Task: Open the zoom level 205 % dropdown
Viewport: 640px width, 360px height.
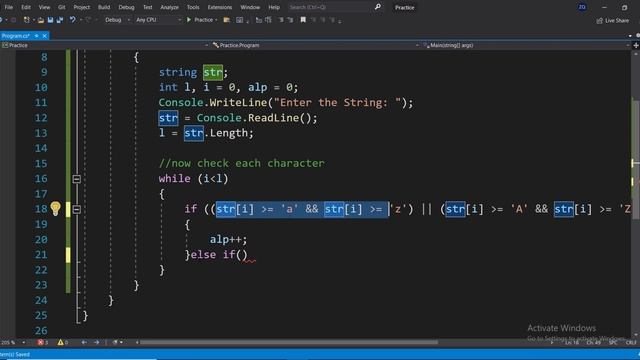Action: tap(13, 342)
